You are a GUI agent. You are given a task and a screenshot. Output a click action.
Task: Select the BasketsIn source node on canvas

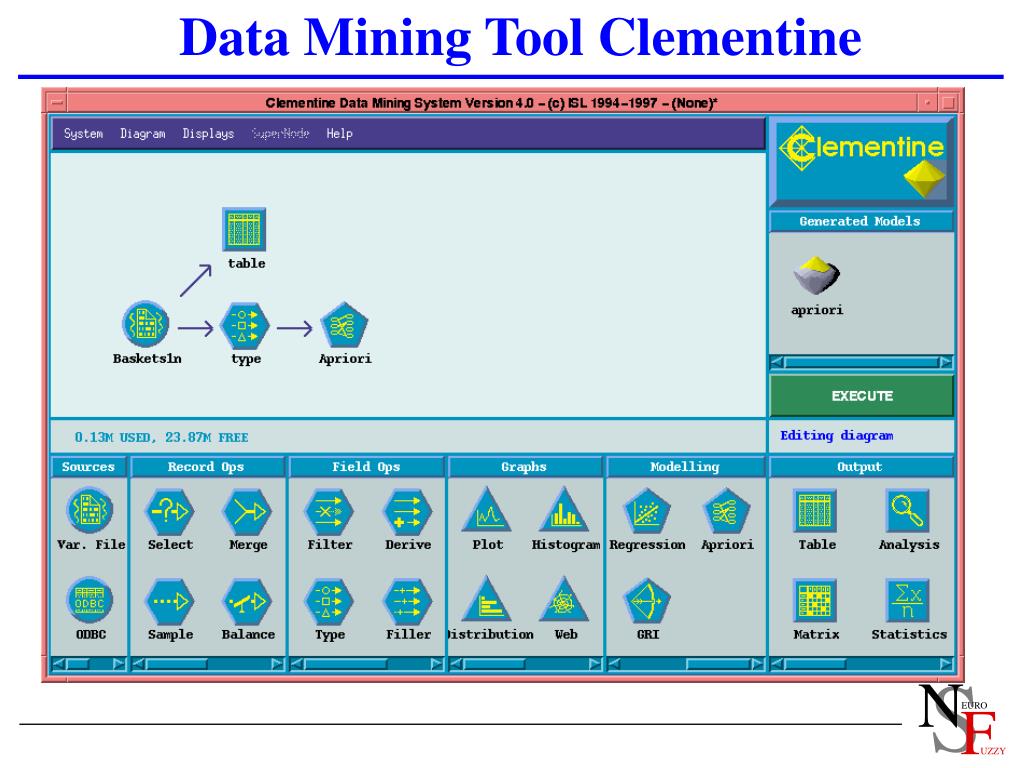[x=146, y=324]
